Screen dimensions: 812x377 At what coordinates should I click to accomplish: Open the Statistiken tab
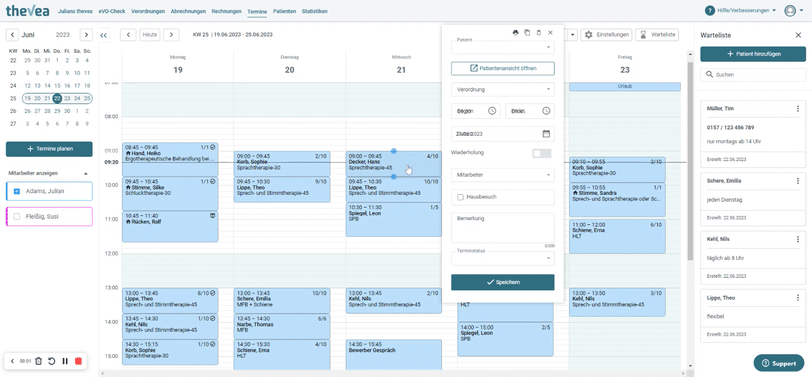click(315, 11)
